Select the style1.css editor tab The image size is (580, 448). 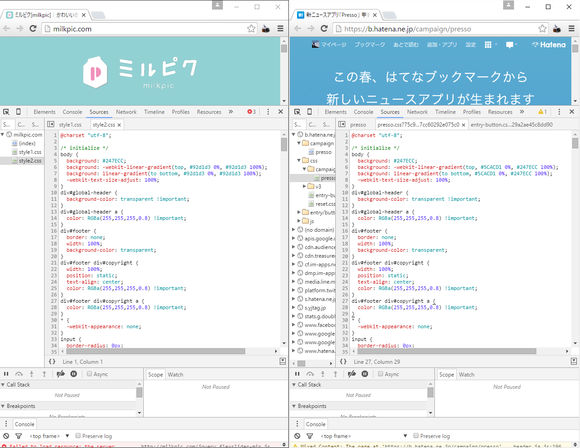pos(70,125)
